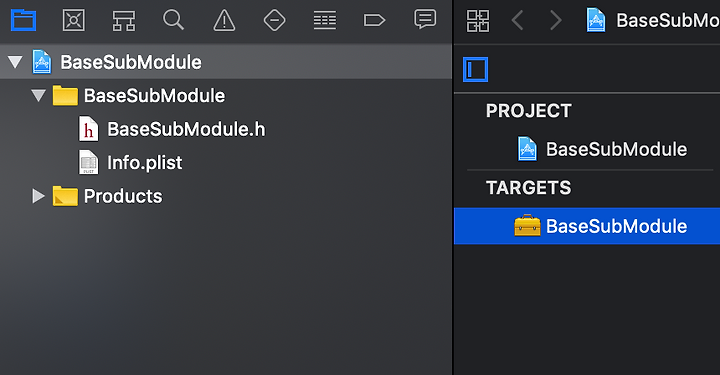Viewport: 720px width, 375px height.
Task: Collapse the BaseSubModule project root
Action: coord(15,62)
